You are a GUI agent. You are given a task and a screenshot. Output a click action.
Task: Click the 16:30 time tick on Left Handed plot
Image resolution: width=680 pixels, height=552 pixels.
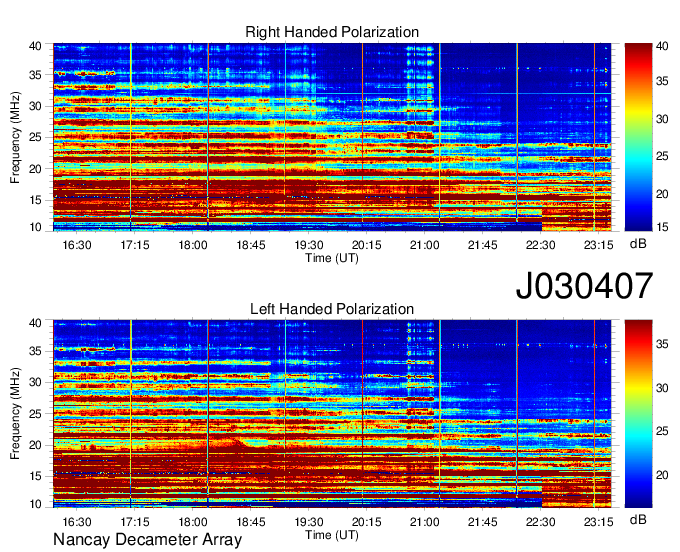point(77,522)
